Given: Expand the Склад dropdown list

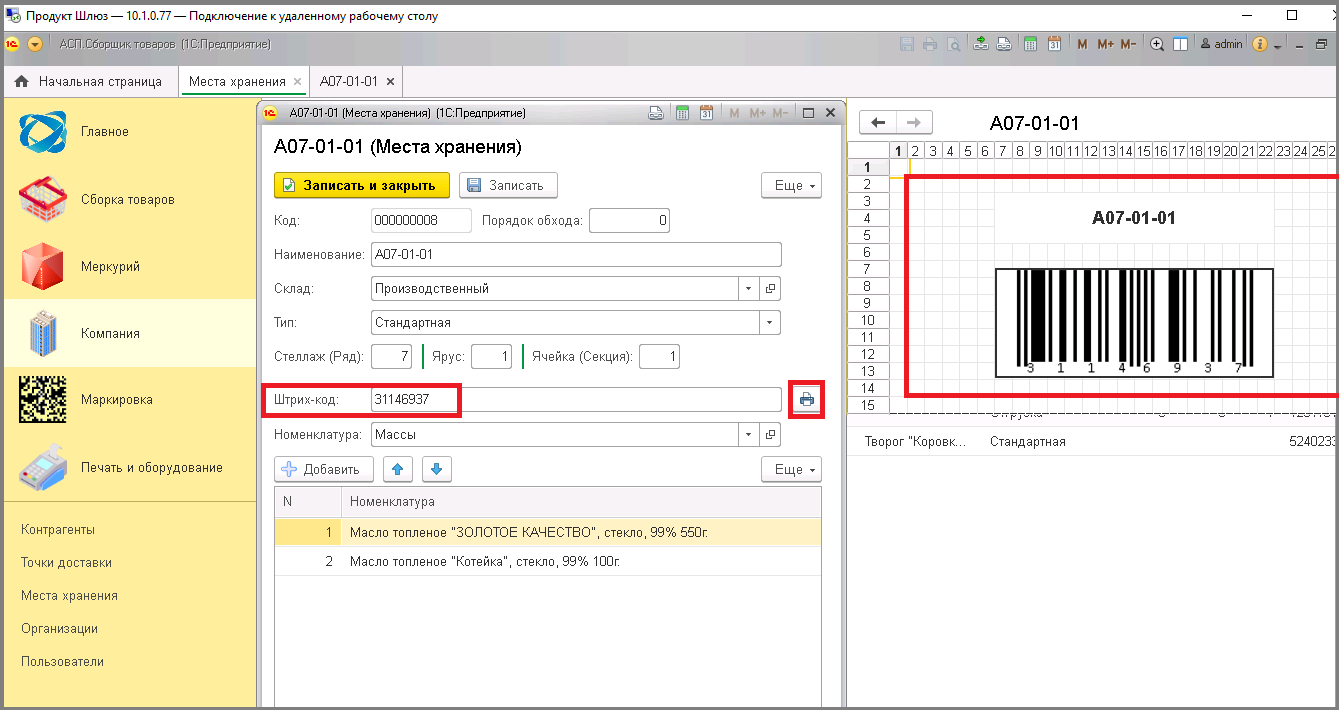Looking at the screenshot, I should point(750,289).
